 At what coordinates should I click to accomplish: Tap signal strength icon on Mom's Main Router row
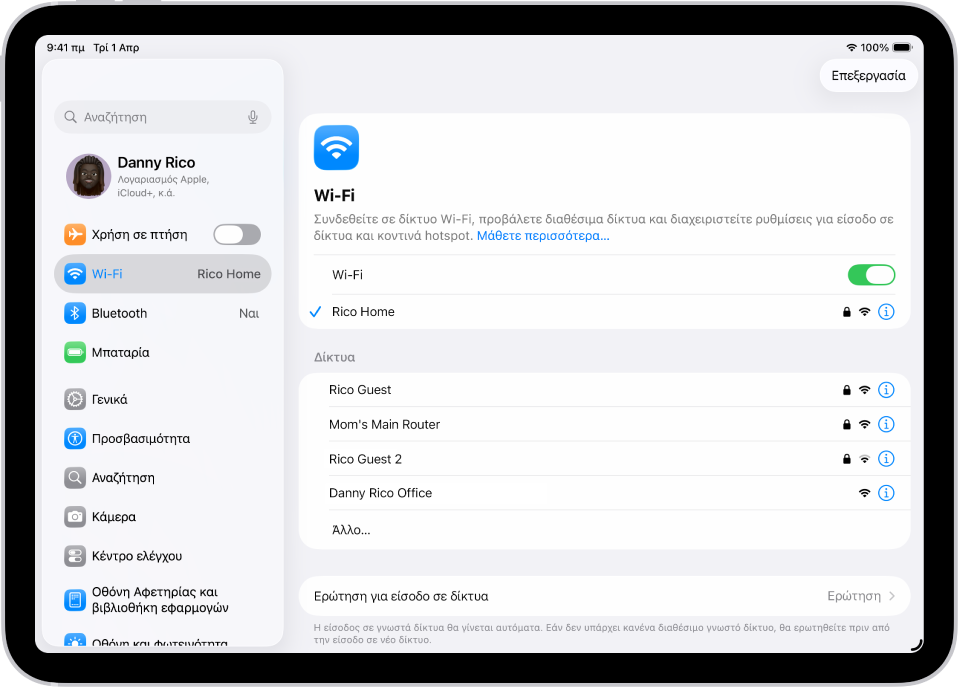[864, 424]
